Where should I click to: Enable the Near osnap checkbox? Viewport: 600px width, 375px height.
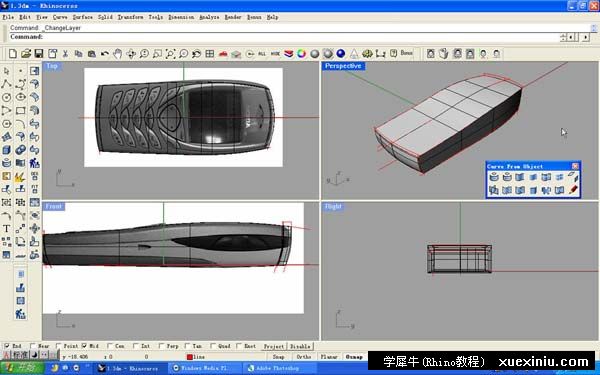(33, 346)
